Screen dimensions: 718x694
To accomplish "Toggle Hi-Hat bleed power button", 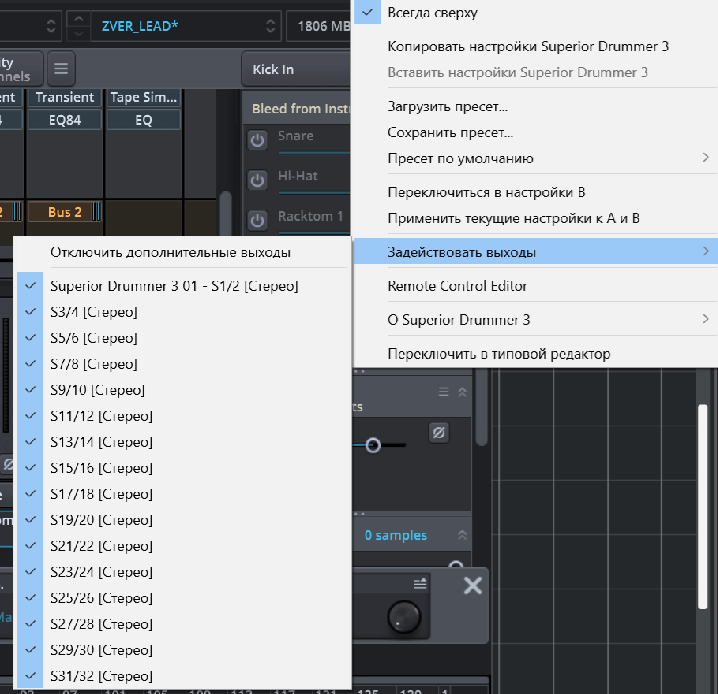I will click(257, 180).
